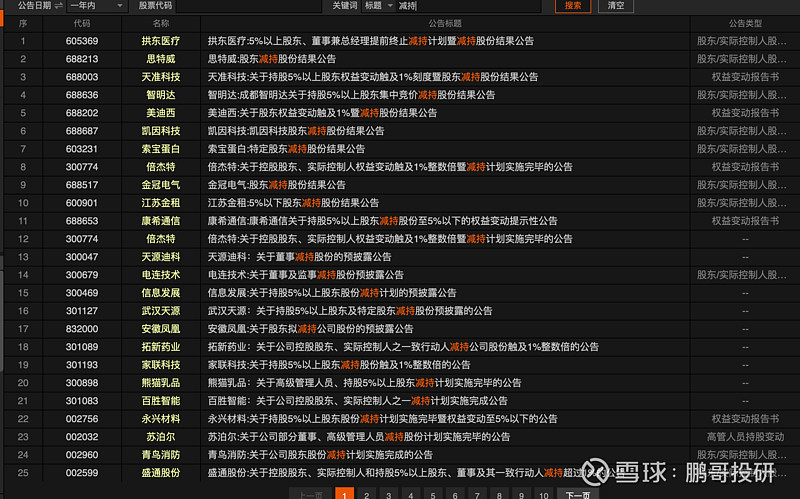The image size is (800, 499).
Task: Click the 公告类型 column header
Action: click(x=745, y=23)
